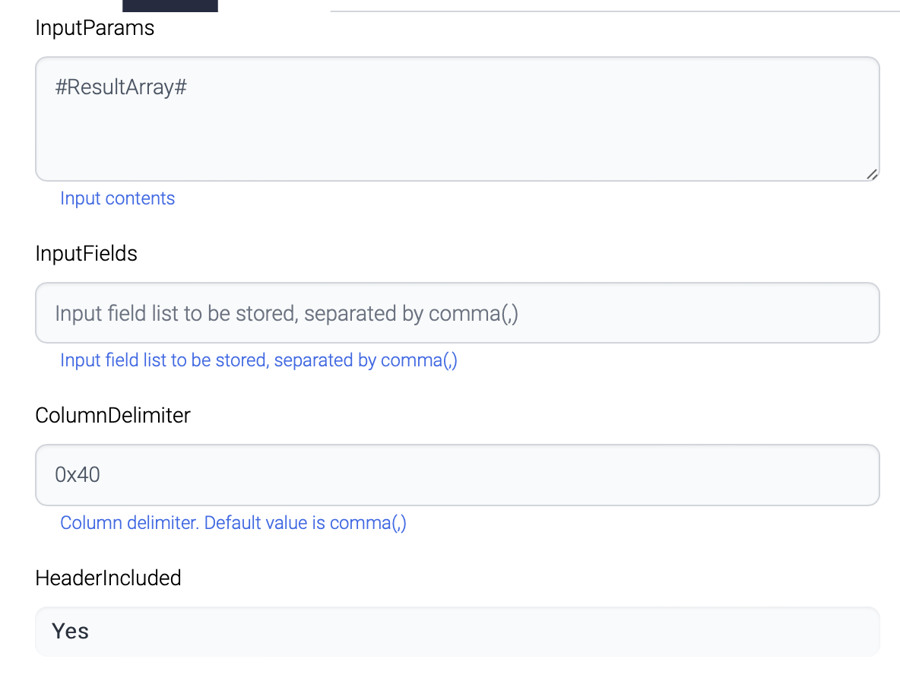900x678 pixels.
Task: Open the Input contents helper link
Action: coord(117,198)
